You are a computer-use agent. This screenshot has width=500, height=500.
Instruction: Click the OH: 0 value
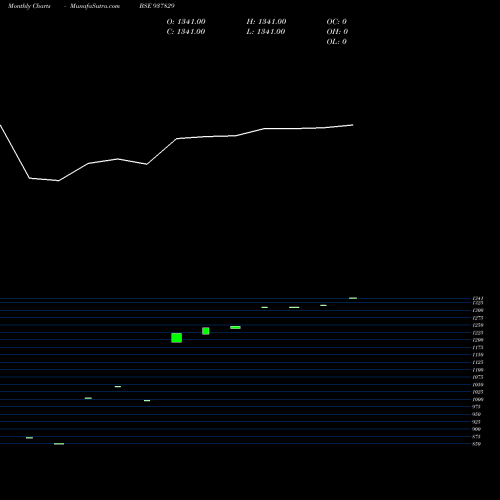[x=337, y=32]
